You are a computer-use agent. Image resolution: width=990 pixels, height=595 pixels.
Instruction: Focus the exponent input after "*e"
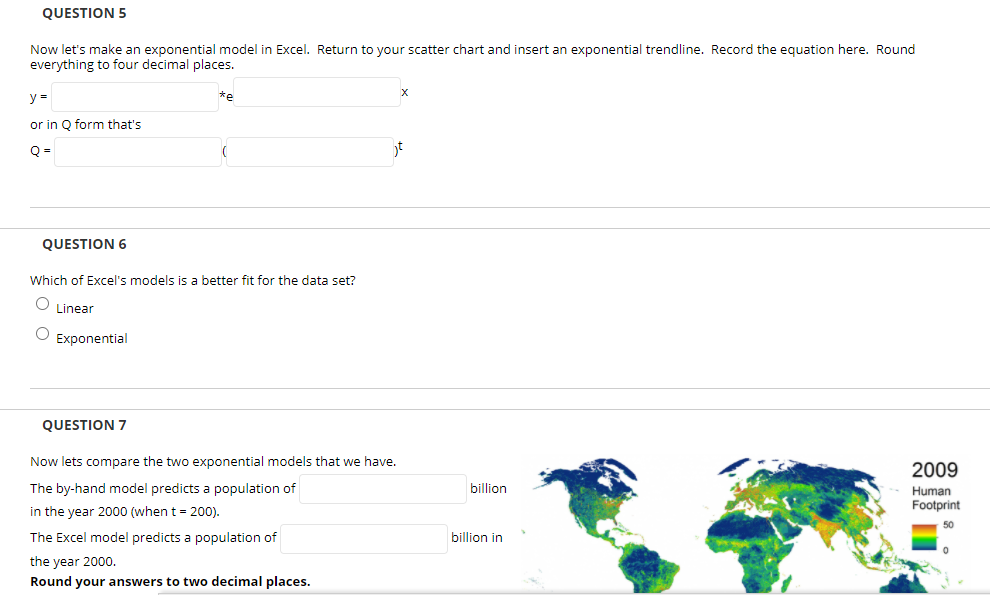tap(317, 92)
